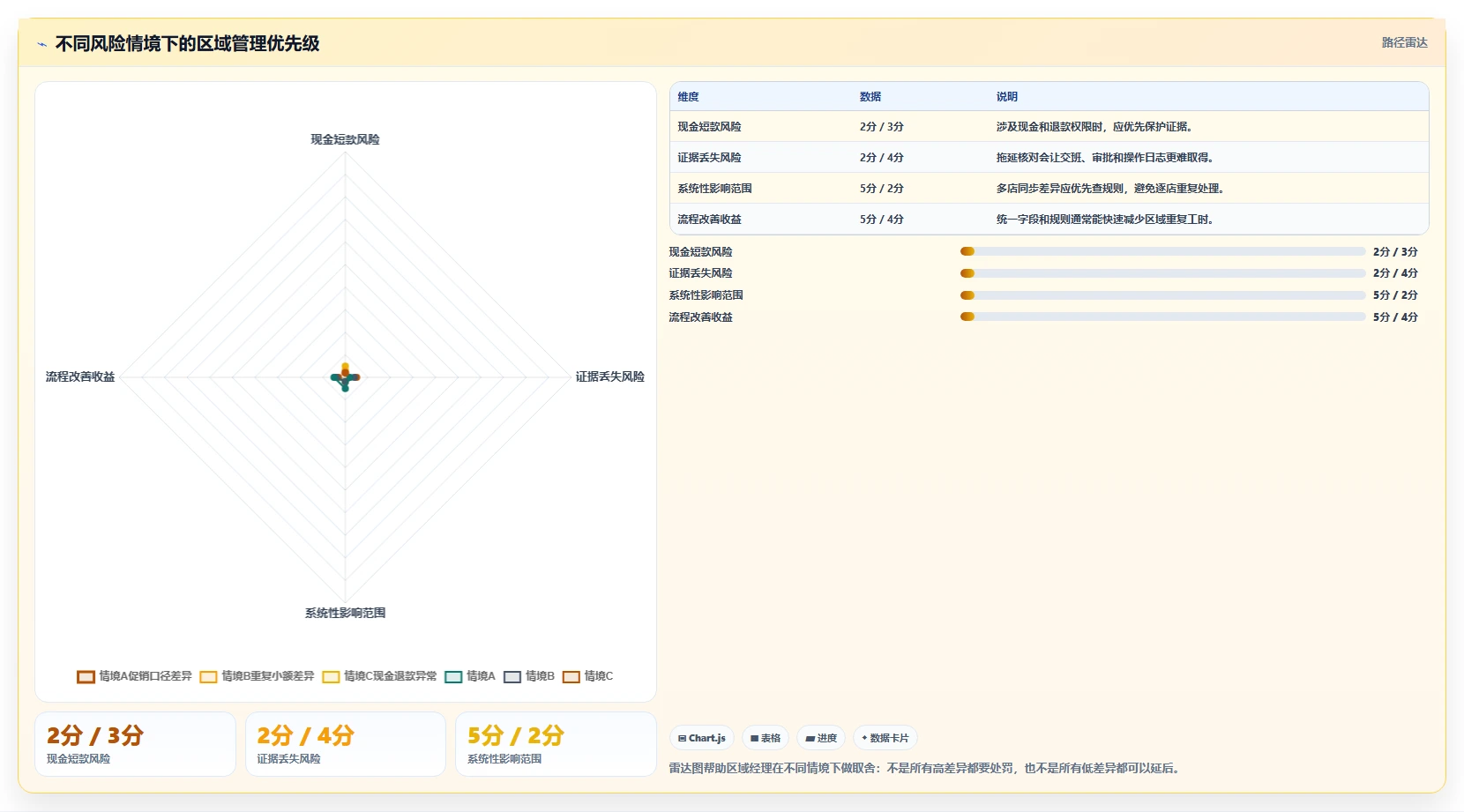The height and width of the screenshot is (812, 1464).
Task: Click the 数据 column header
Action: (x=870, y=97)
